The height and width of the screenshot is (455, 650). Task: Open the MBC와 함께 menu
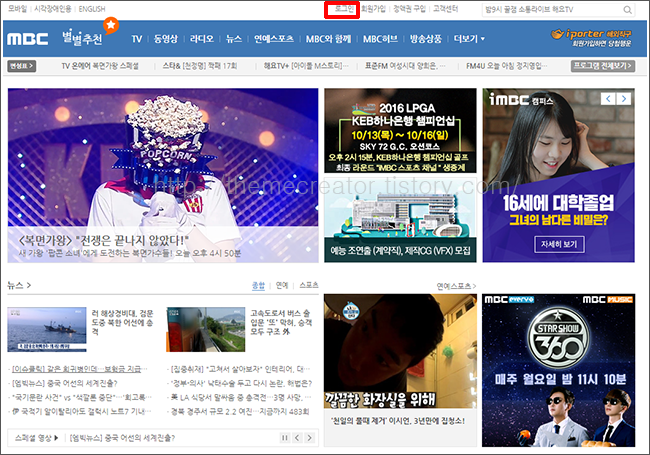tap(328, 39)
